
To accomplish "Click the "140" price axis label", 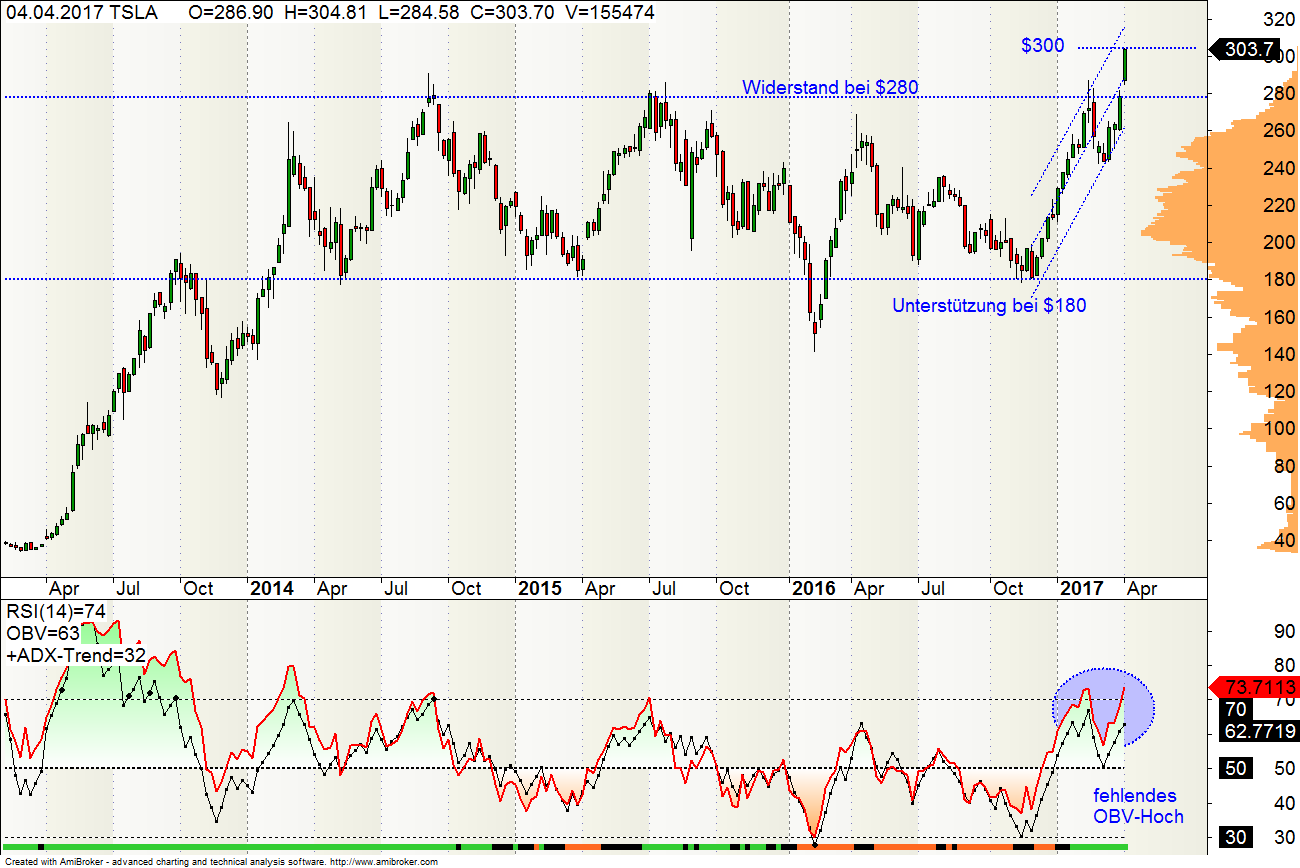I will tap(1279, 354).
